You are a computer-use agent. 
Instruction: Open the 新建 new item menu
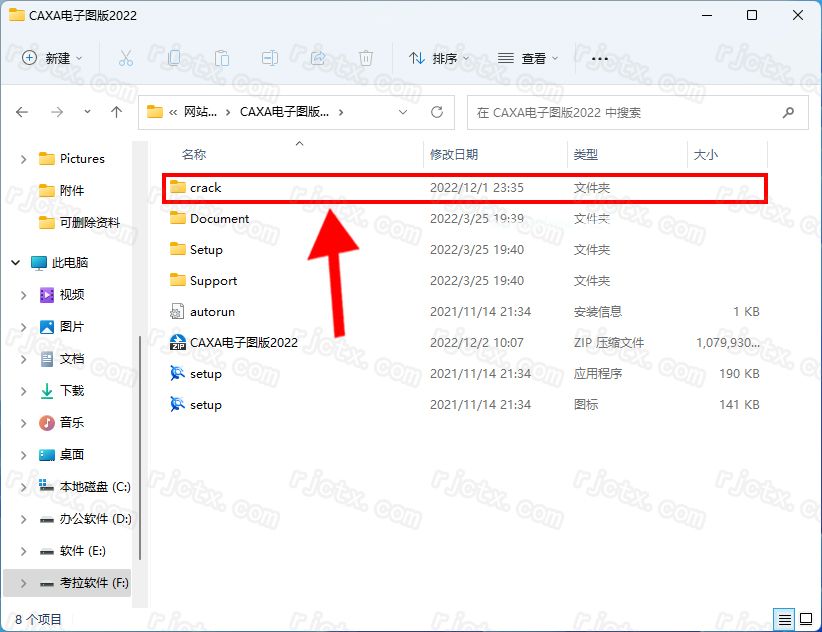tap(48, 58)
